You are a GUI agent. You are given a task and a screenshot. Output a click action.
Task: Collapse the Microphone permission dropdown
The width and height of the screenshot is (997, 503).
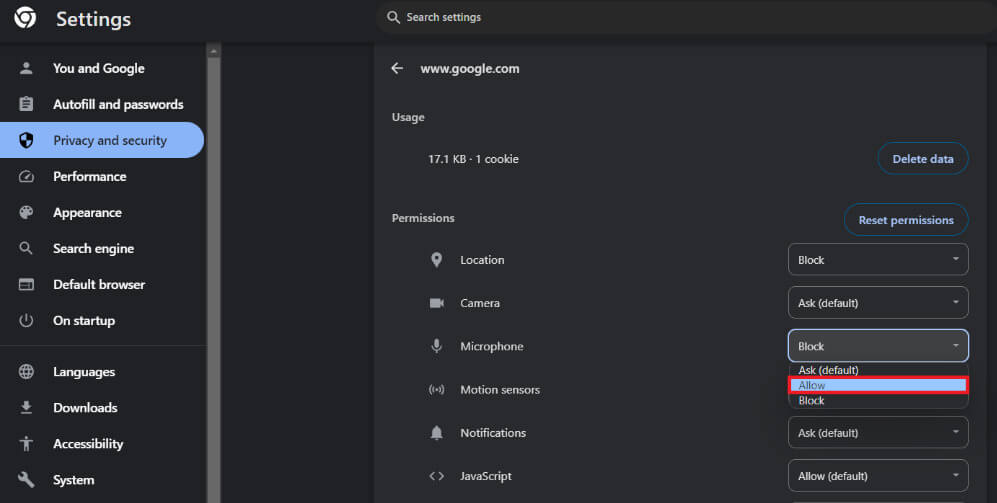878,346
